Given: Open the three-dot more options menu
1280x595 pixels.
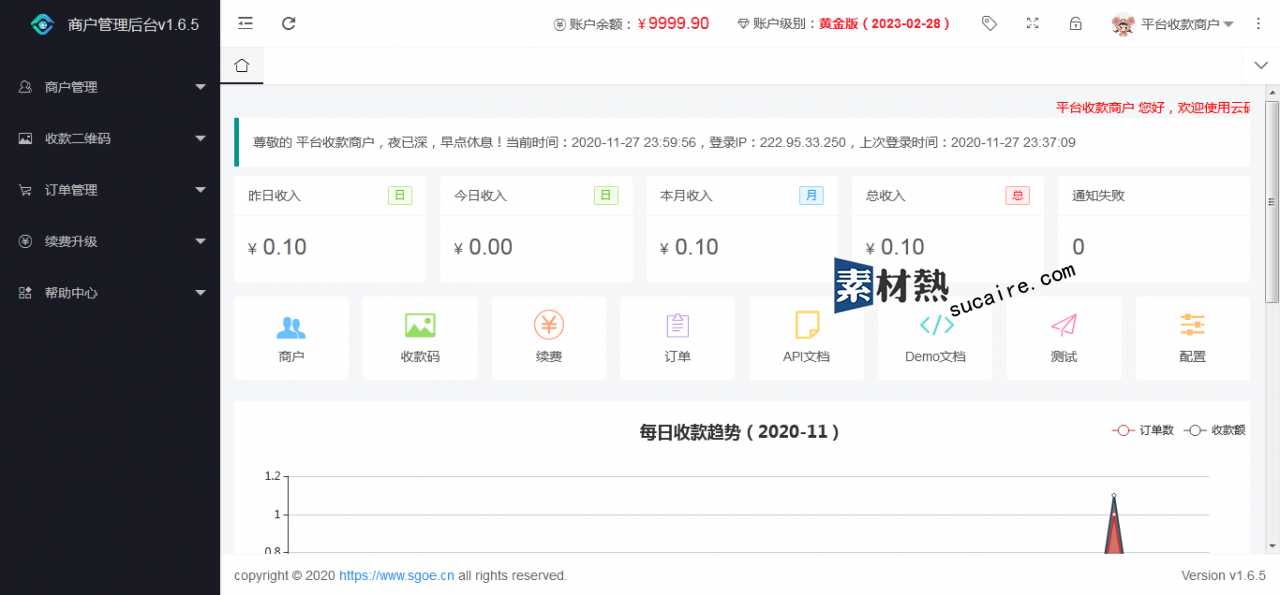Looking at the screenshot, I should (1258, 23).
